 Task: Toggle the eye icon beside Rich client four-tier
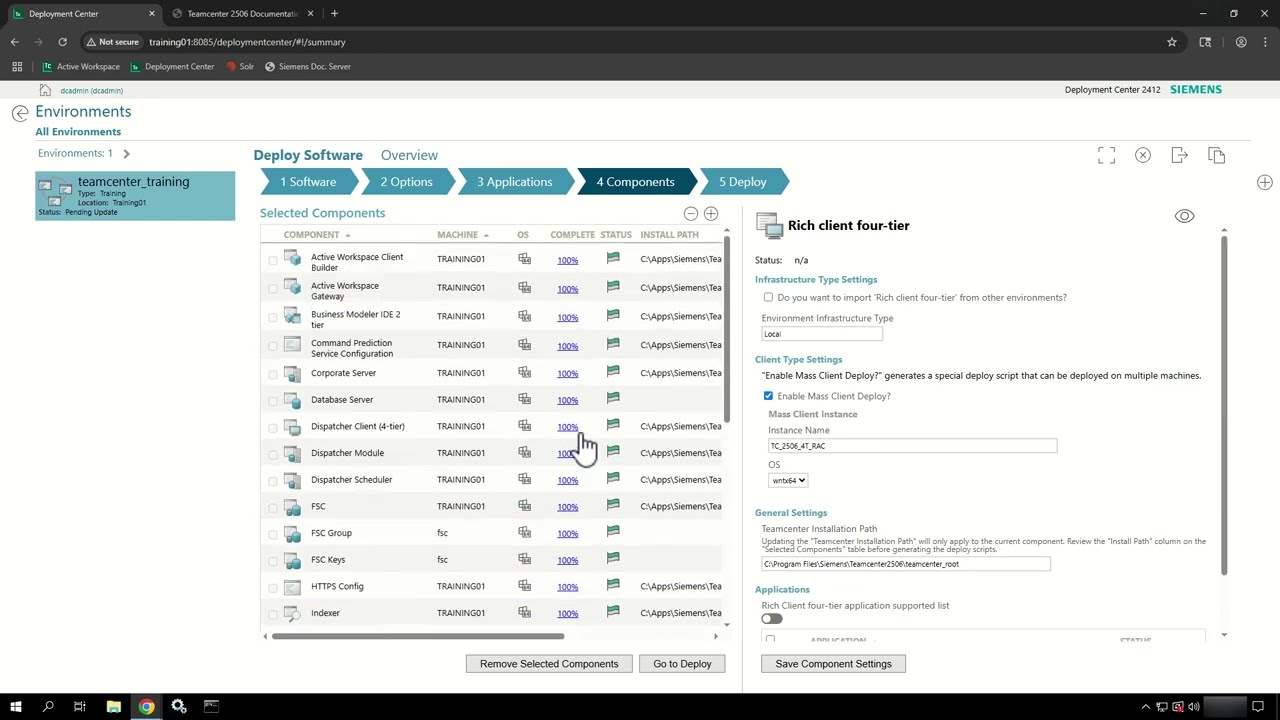point(1184,216)
